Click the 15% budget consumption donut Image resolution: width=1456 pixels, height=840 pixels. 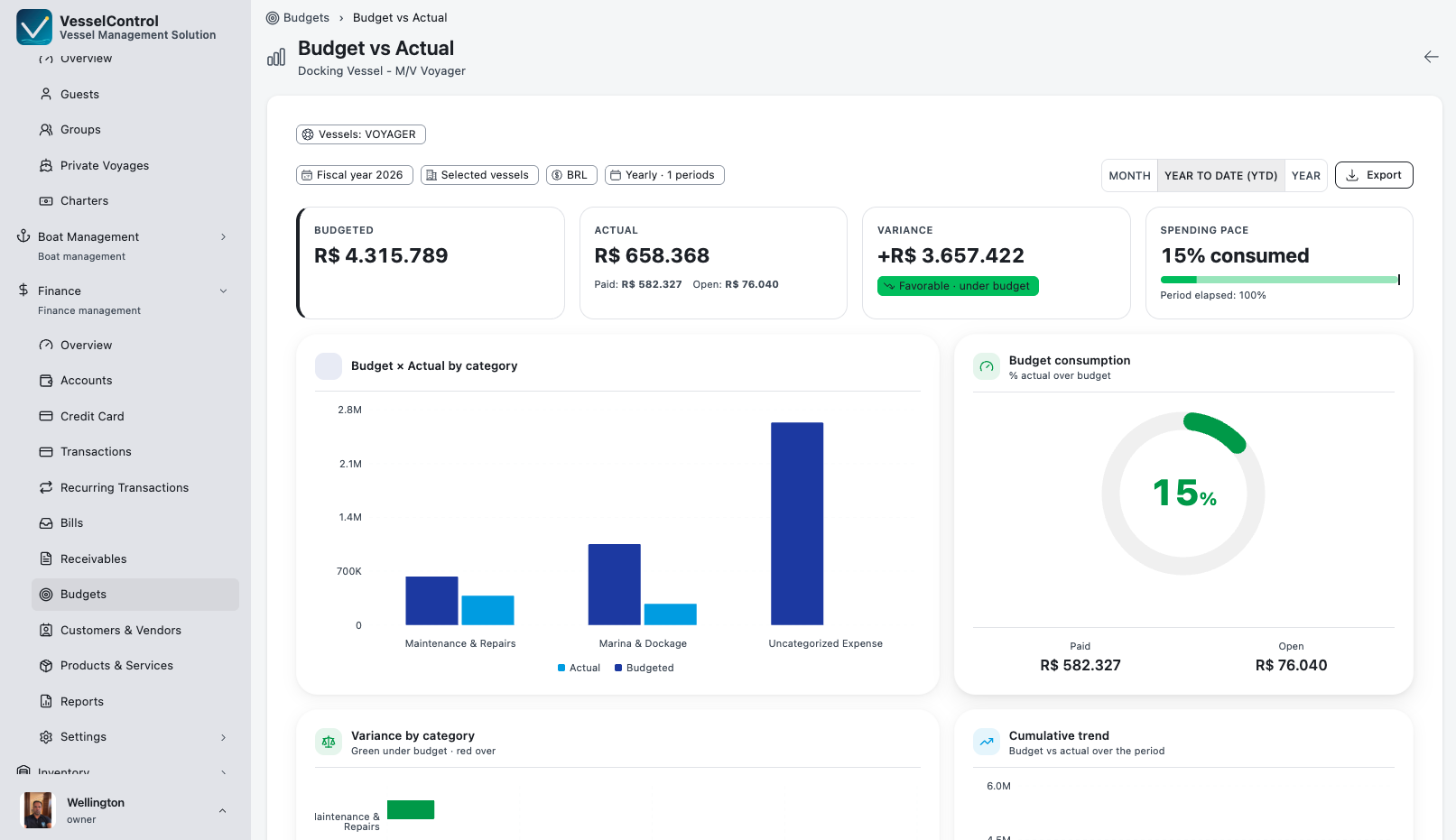(x=1183, y=494)
